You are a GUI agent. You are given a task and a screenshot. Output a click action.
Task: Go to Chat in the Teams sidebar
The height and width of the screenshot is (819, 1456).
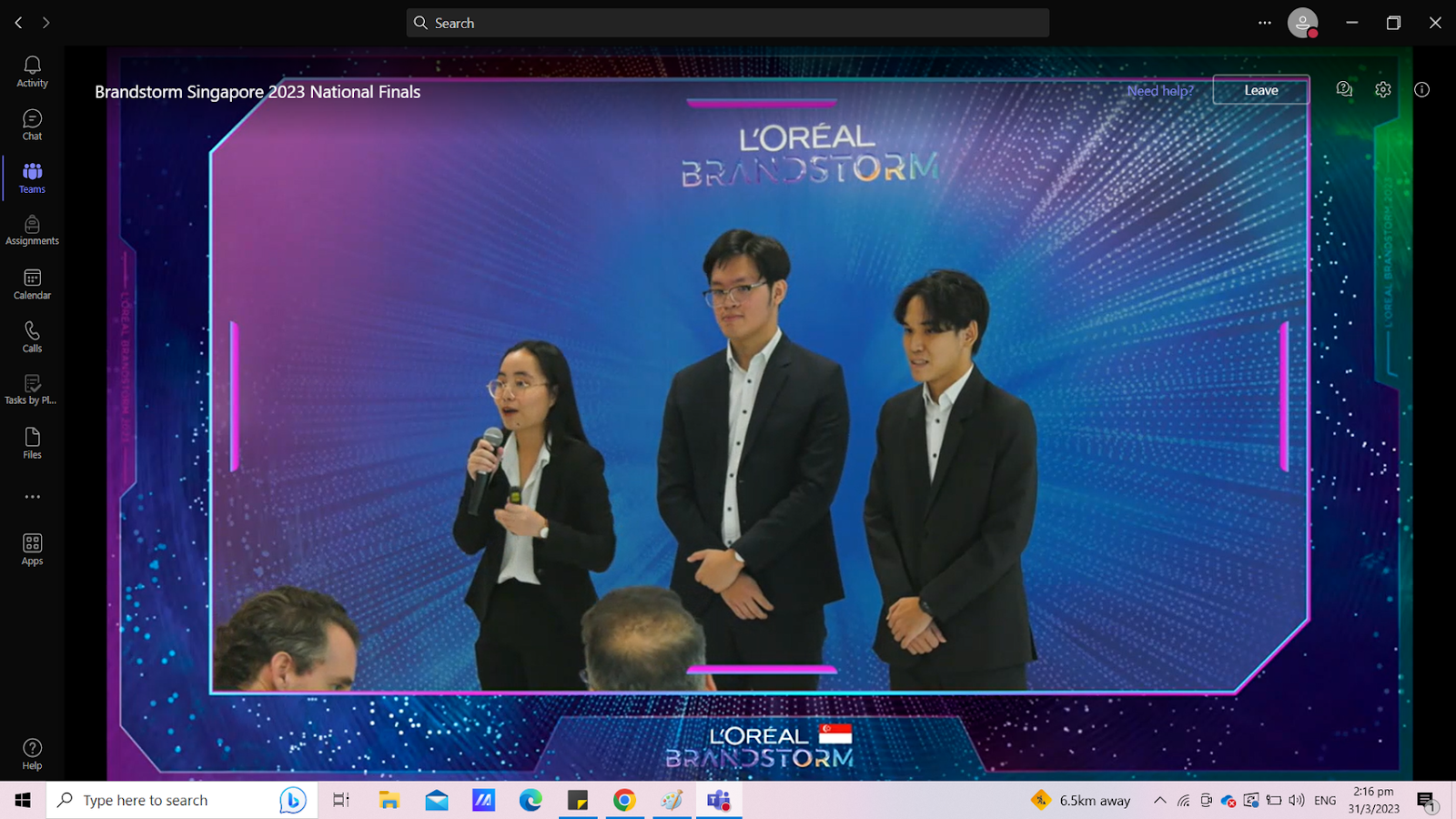click(x=32, y=125)
